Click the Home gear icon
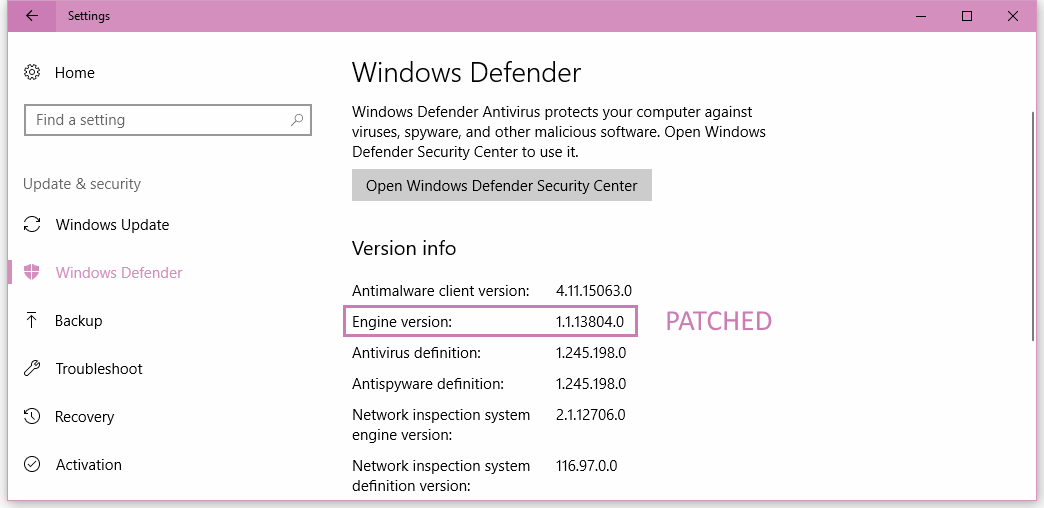 (x=32, y=73)
